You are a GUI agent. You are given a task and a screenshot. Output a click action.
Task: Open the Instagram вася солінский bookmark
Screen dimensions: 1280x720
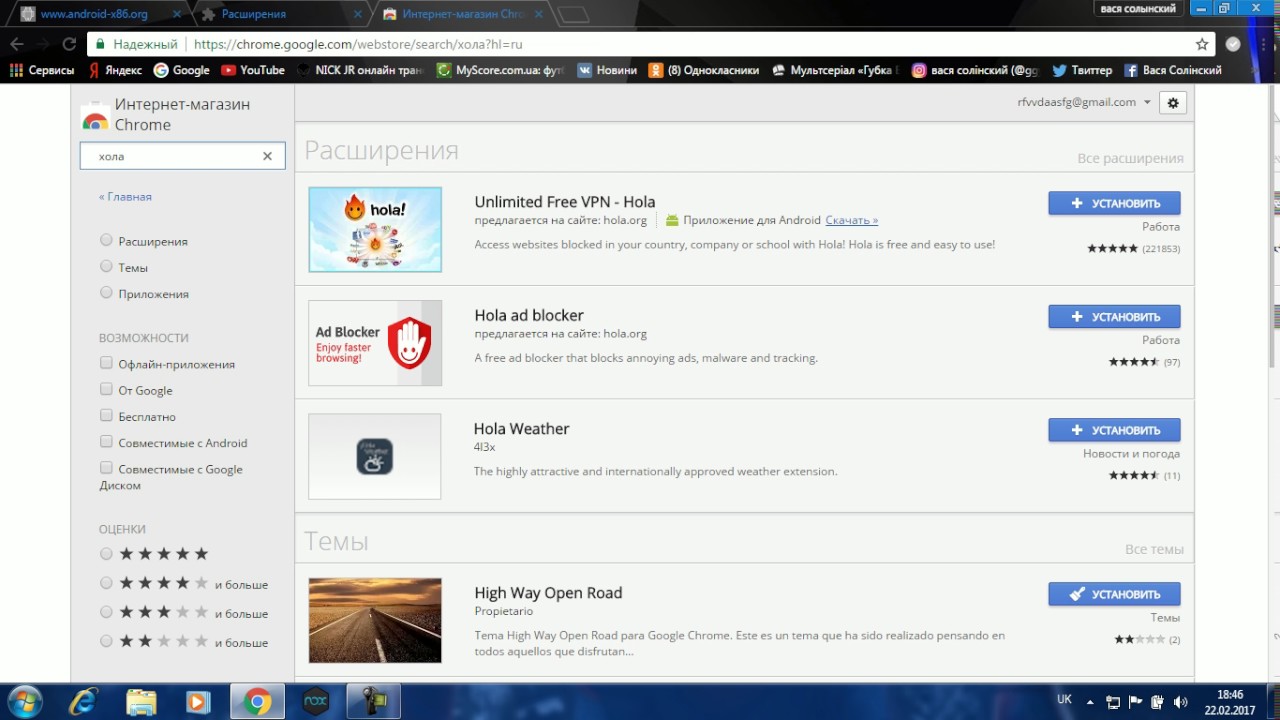(x=975, y=70)
